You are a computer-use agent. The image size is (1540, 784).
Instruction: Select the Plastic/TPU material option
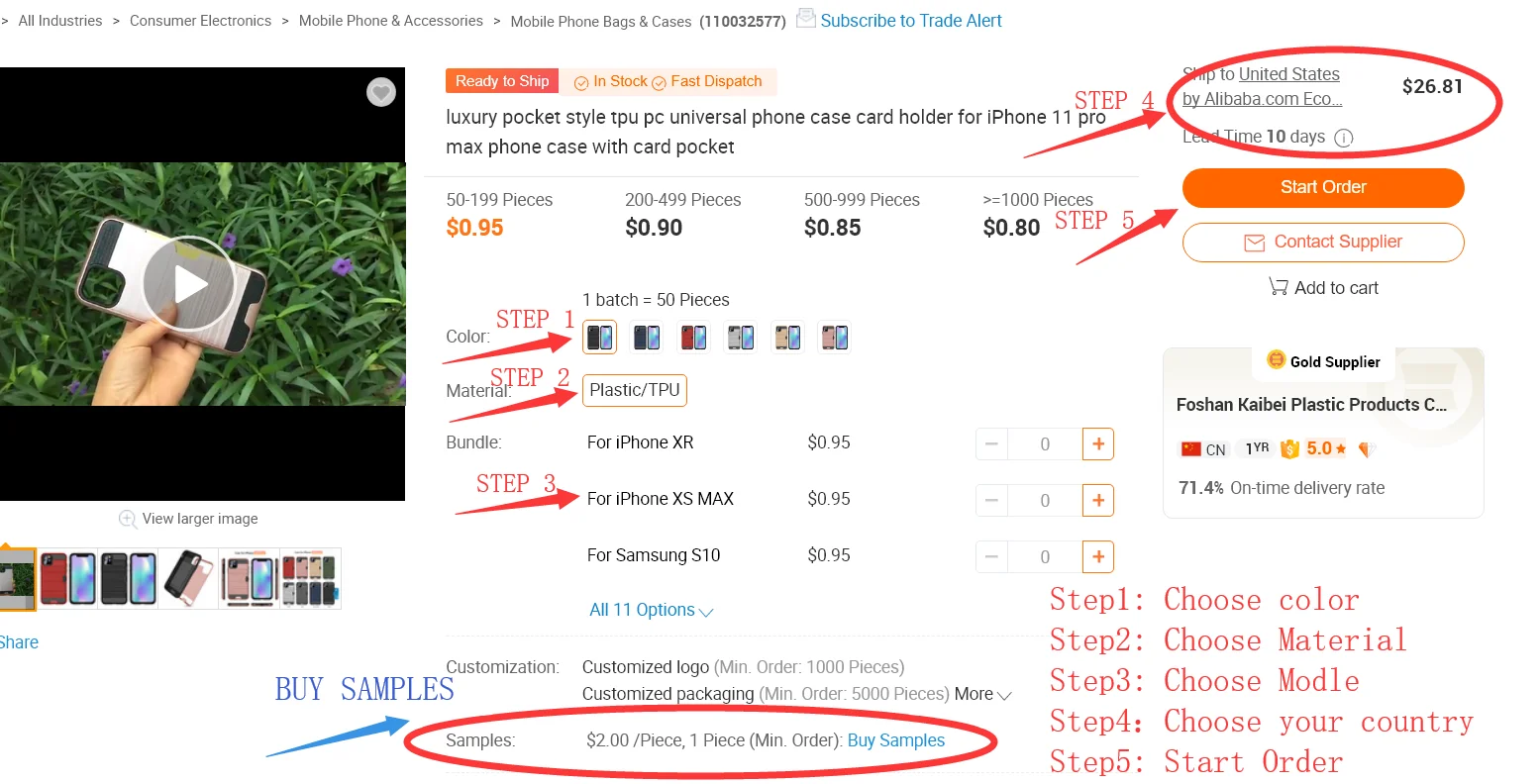click(635, 390)
